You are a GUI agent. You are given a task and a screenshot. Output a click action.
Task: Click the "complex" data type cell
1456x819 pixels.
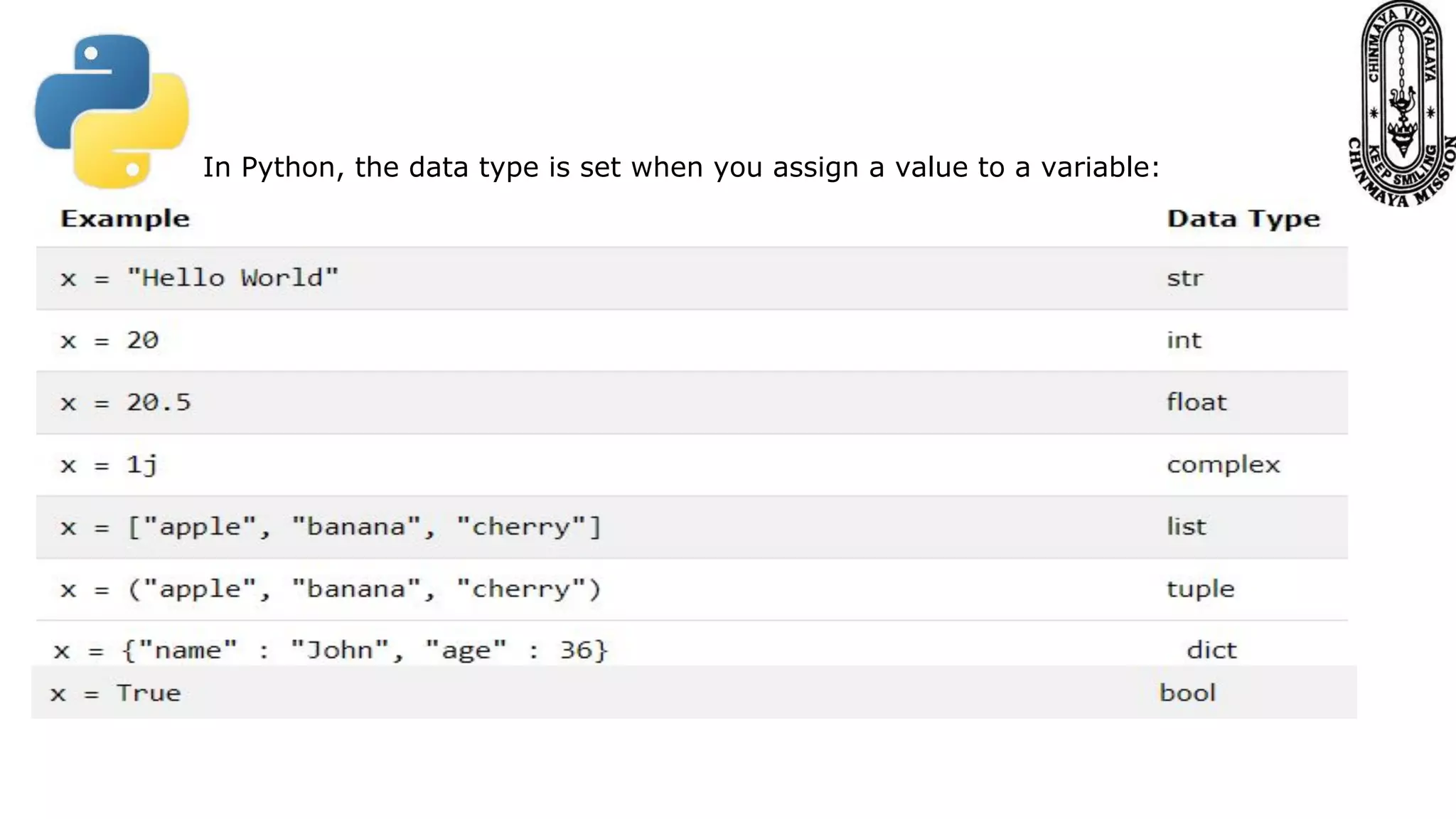pyautogui.click(x=1223, y=465)
